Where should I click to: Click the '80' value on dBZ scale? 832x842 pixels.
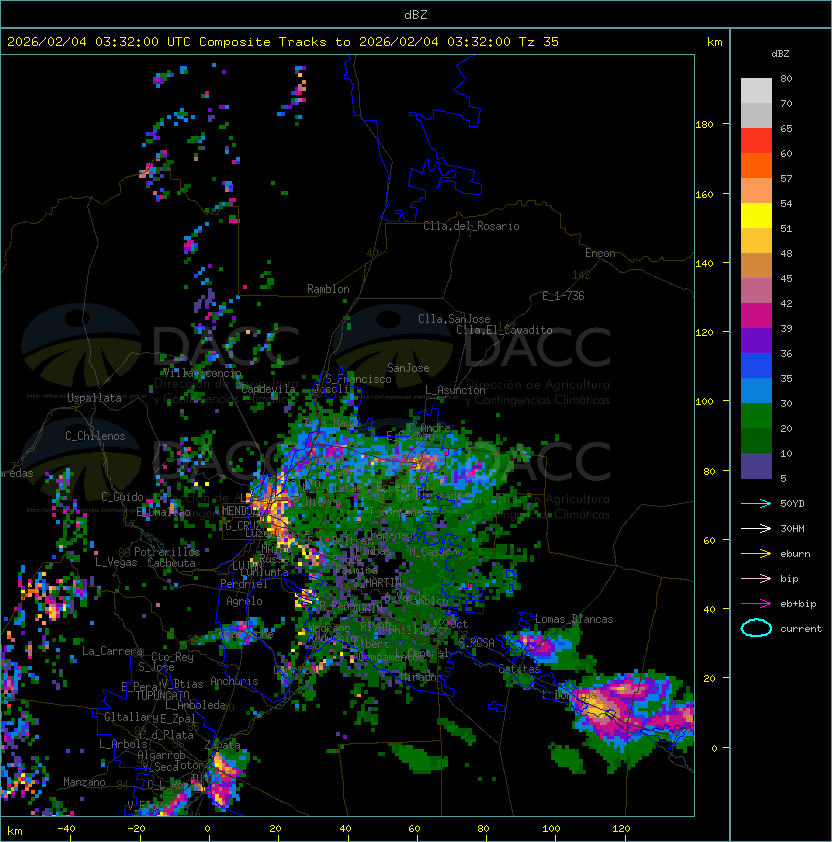pyautogui.click(x=786, y=78)
